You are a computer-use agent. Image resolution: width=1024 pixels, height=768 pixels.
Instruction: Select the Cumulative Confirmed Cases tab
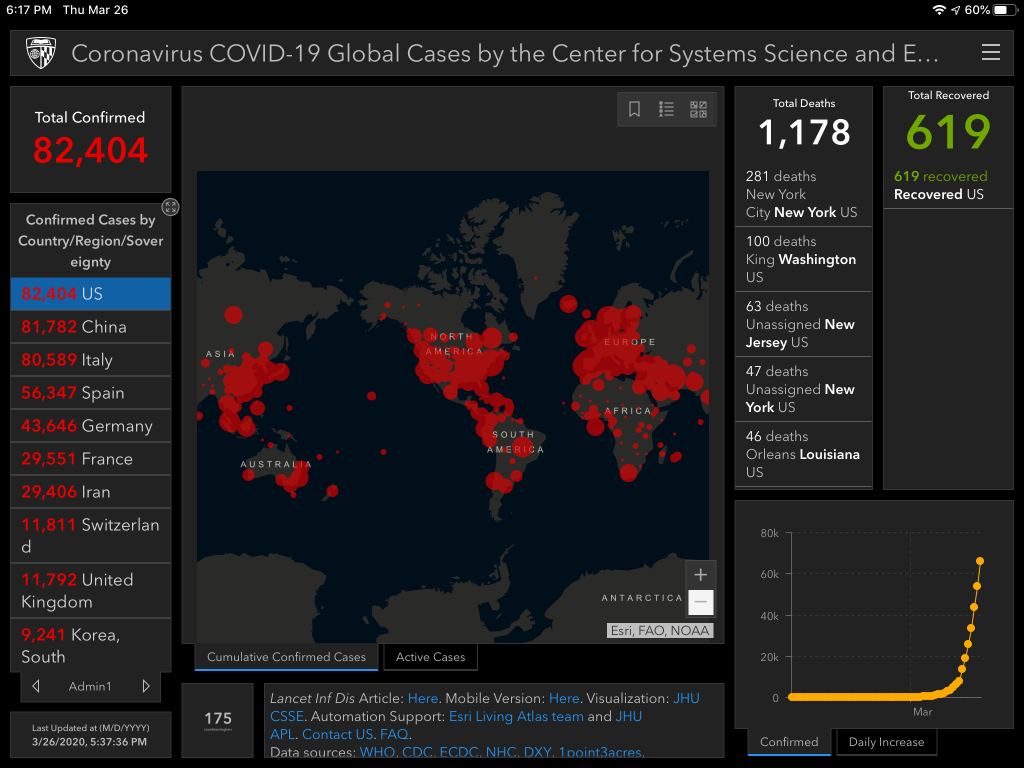[x=286, y=657]
